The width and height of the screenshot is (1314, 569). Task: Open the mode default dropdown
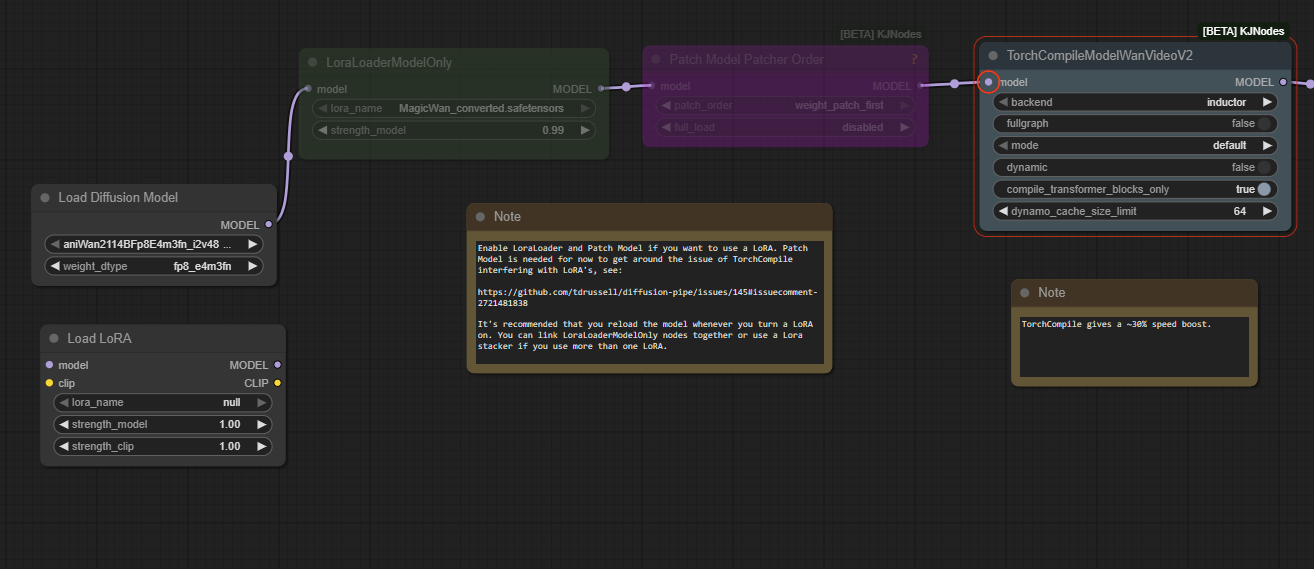tap(1135, 146)
